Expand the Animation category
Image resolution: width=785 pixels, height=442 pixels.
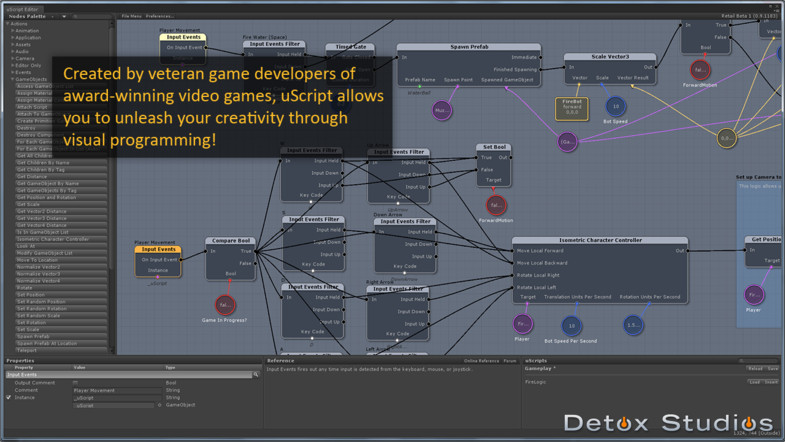click(x=13, y=31)
